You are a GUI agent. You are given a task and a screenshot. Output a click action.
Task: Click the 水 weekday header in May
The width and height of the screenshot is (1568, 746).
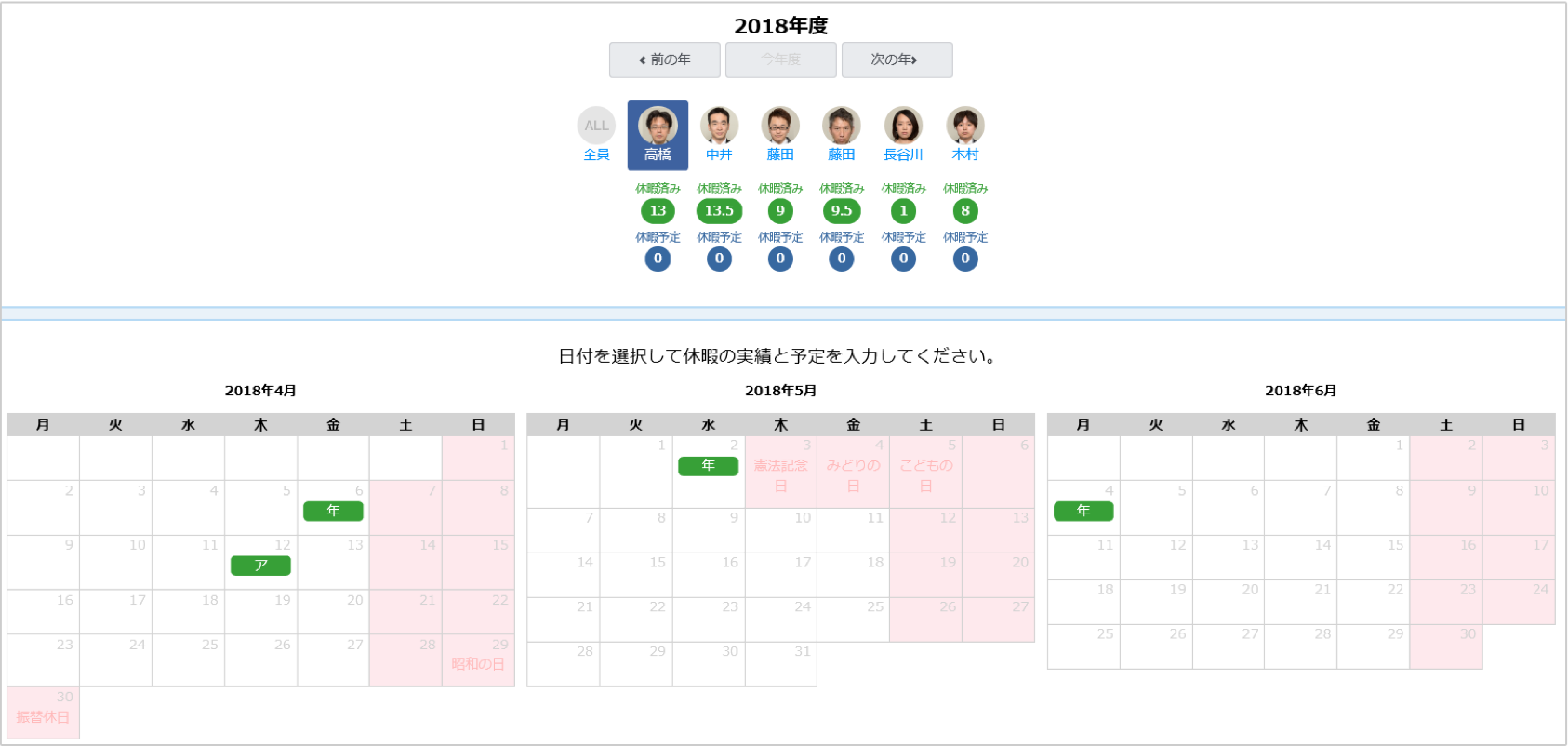708,424
